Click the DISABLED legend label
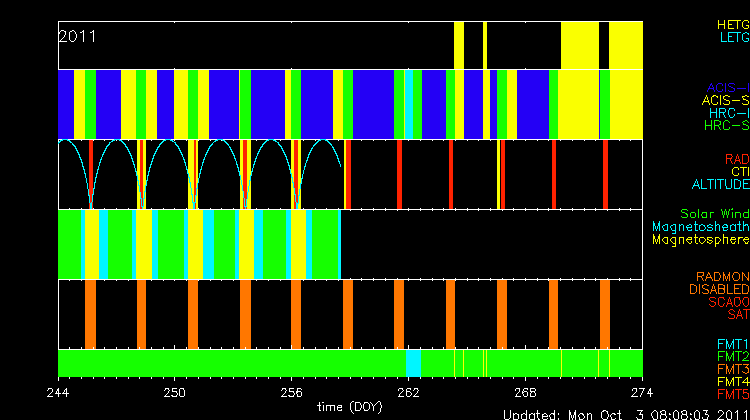 (x=719, y=290)
